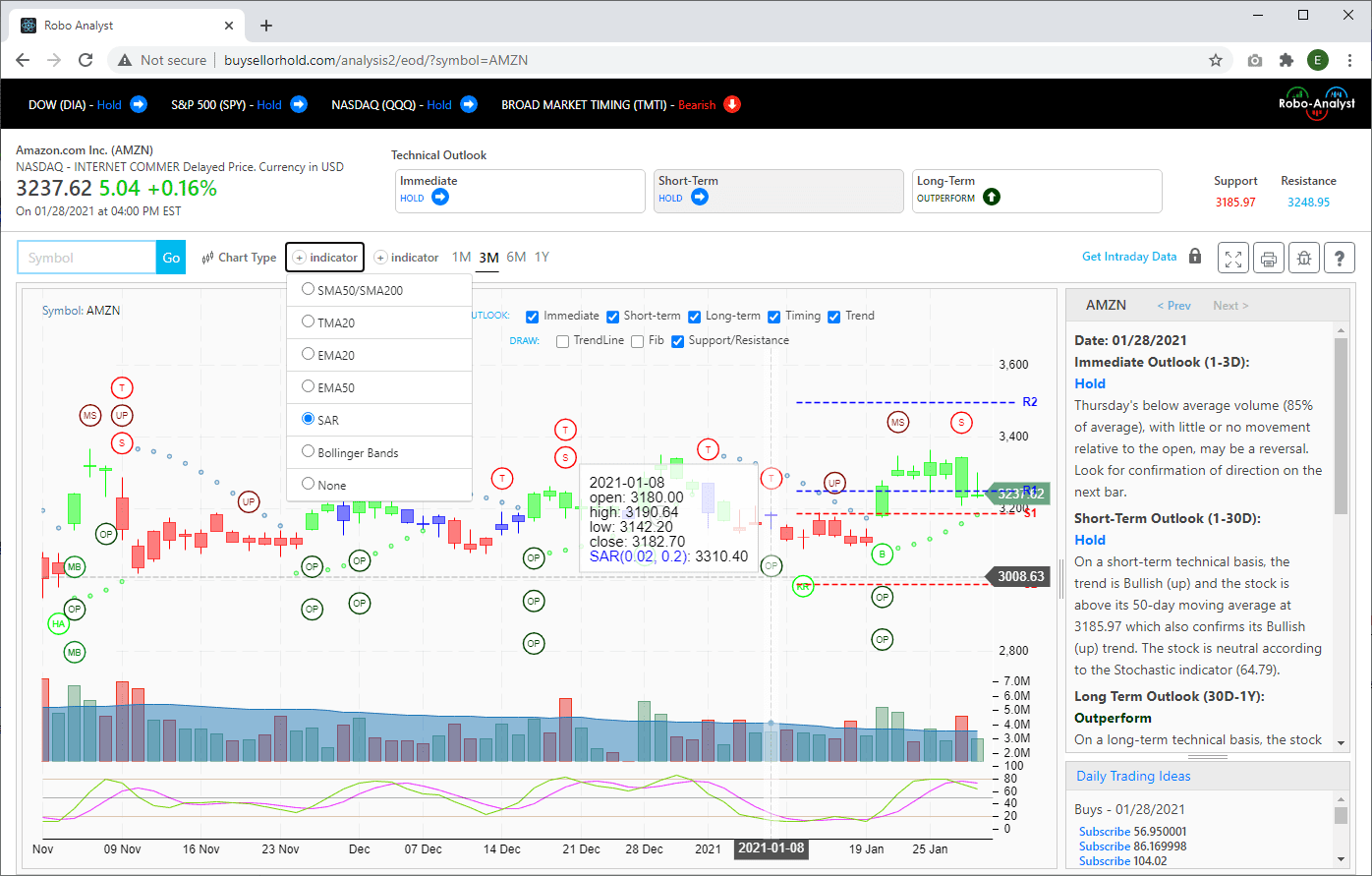This screenshot has width=1372, height=876.
Task: Click the Get Intraday Data link
Action: (1129, 257)
